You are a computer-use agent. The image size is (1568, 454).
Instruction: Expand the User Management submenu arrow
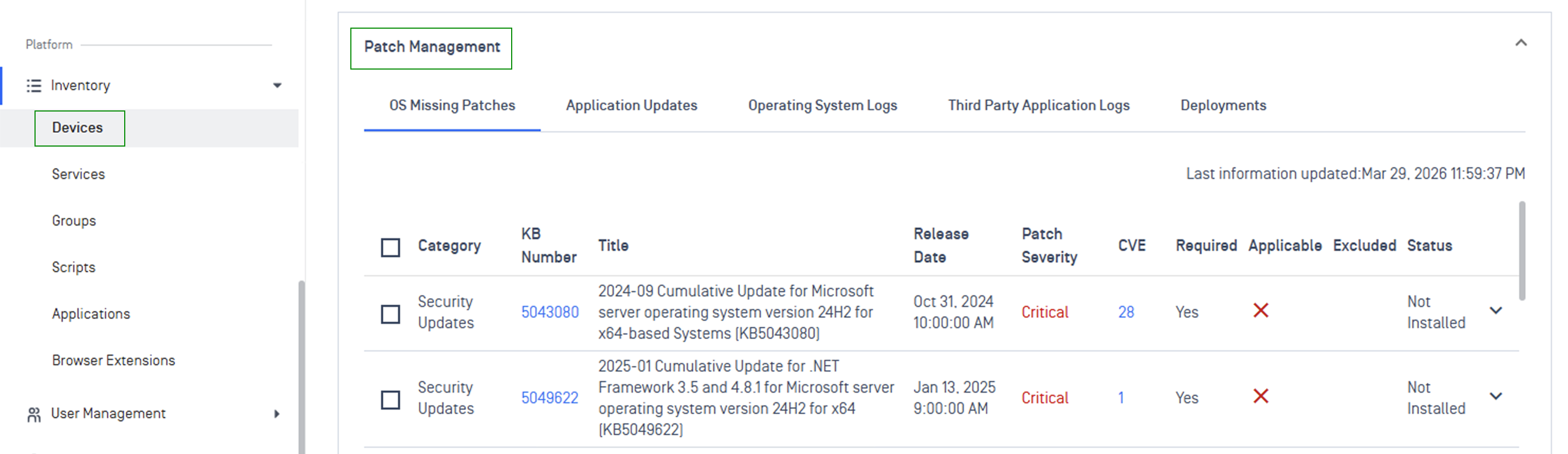(x=277, y=414)
